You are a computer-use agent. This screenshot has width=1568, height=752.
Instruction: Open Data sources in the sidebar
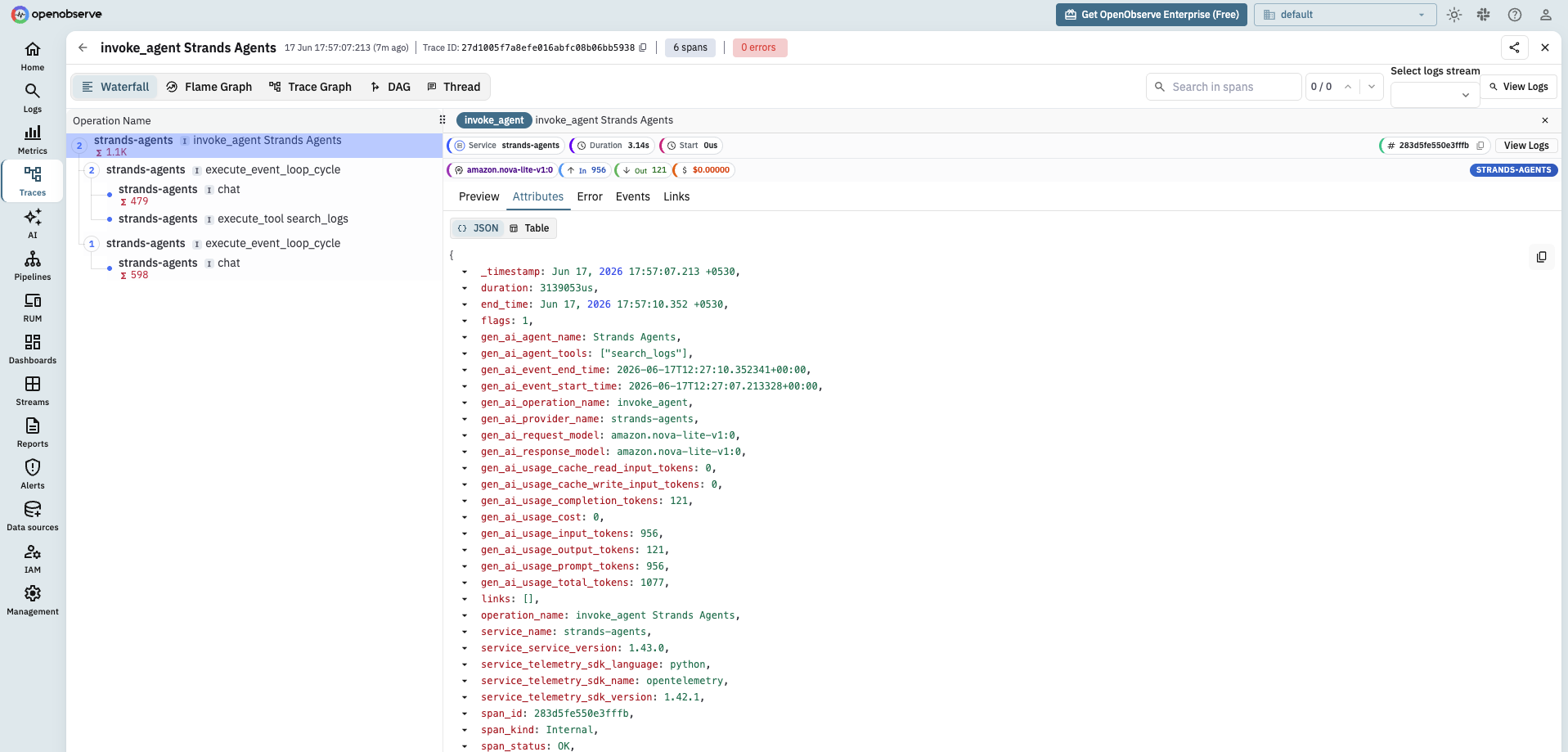[x=33, y=516]
